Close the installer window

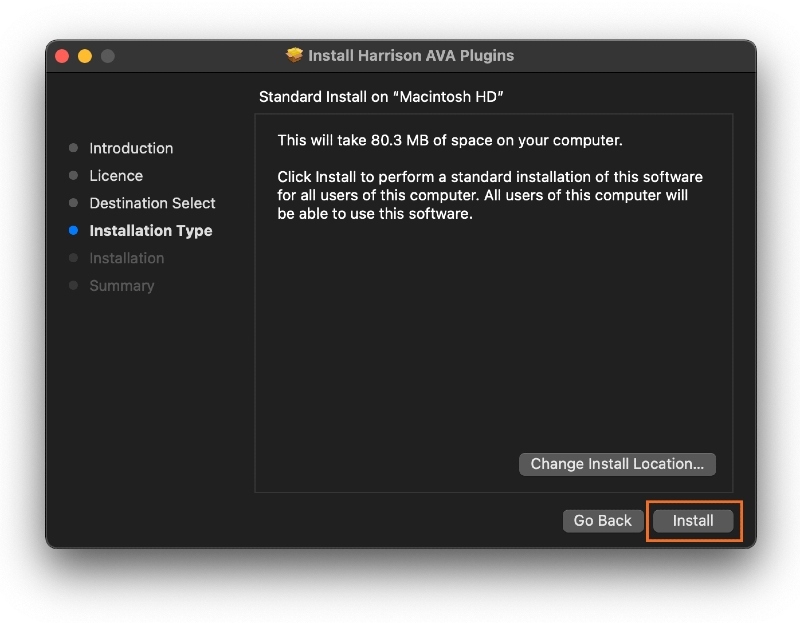62,56
